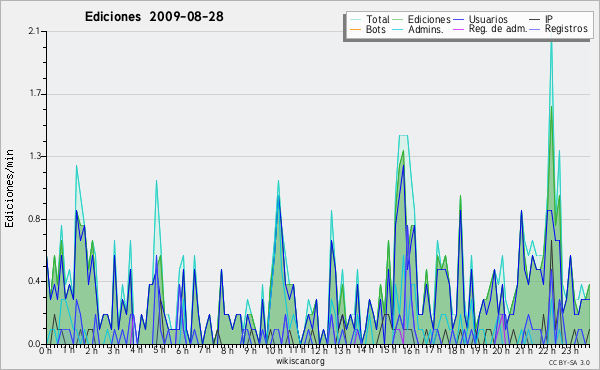Click the '17 h' x-axis label
The height and width of the screenshot is (370, 600).
(x=433, y=350)
